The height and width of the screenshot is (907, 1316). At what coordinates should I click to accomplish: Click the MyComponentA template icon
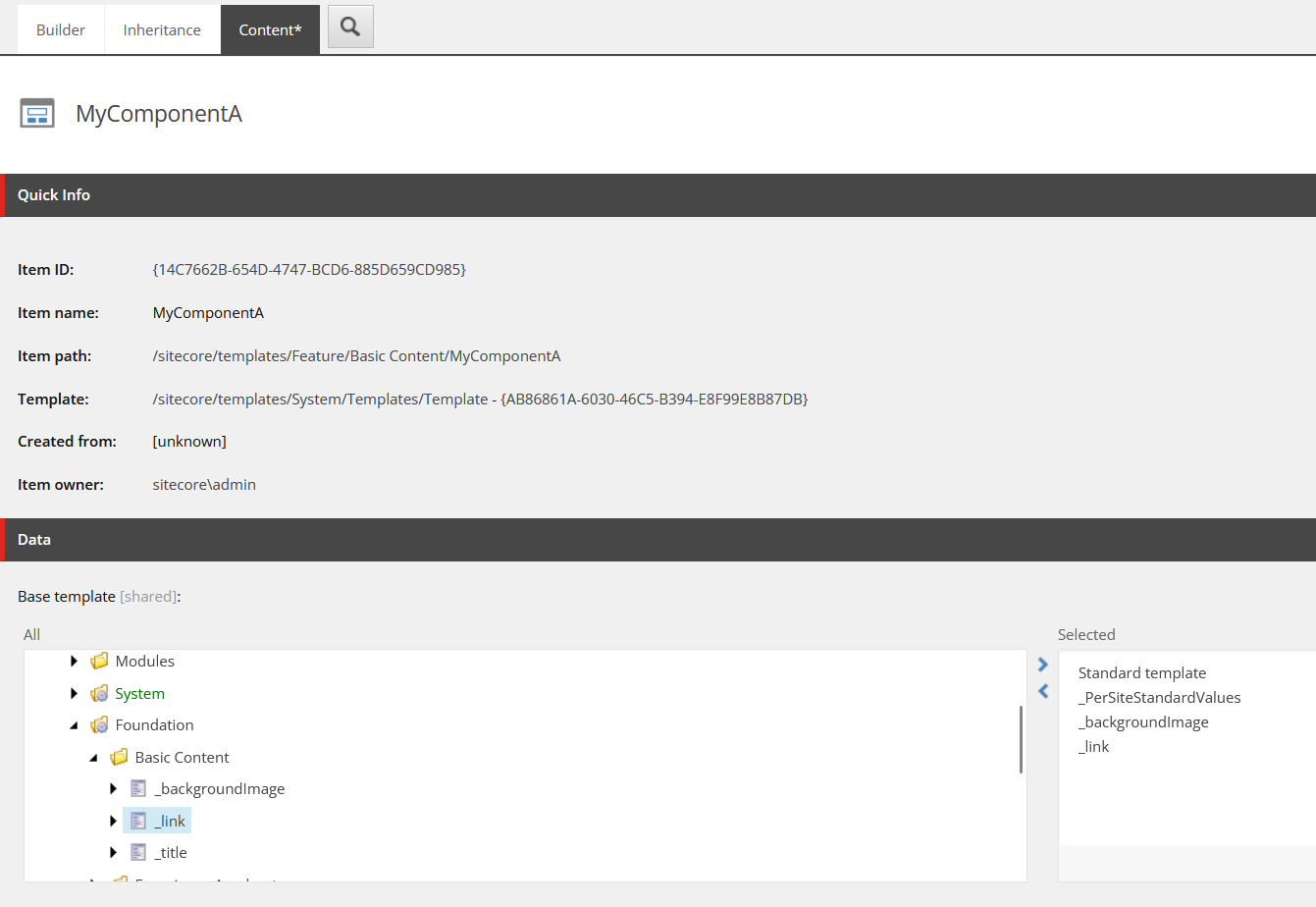click(x=37, y=114)
